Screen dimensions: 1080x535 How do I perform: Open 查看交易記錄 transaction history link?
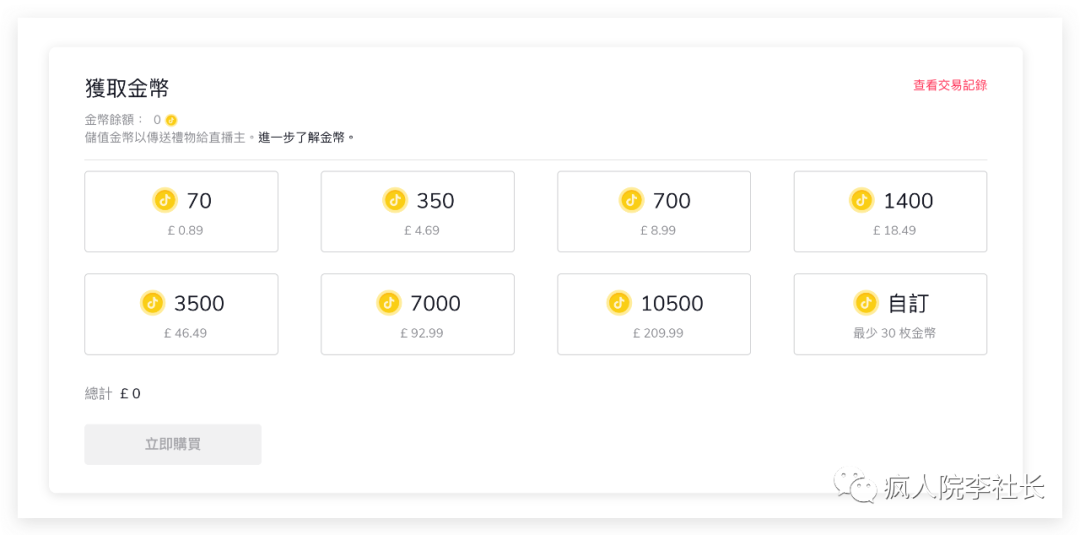click(949, 86)
